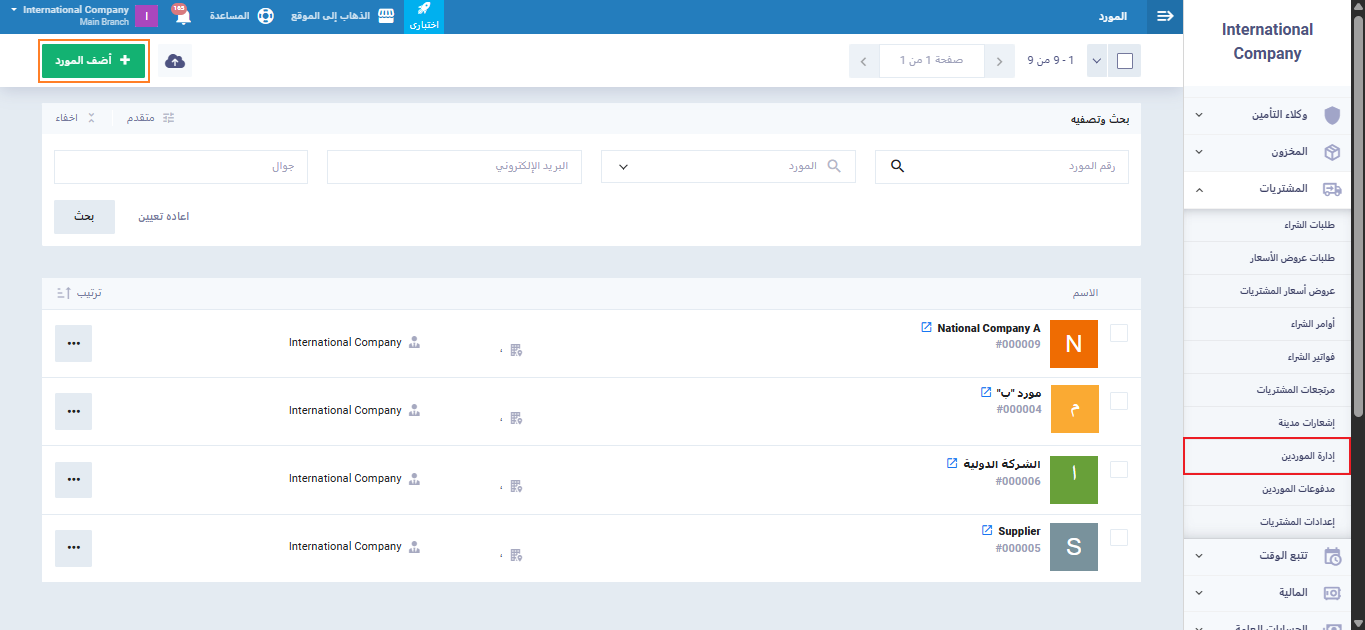Image resolution: width=1365 pixels, height=630 pixels.
Task: Click the cloud upload import icon
Action: (175, 61)
